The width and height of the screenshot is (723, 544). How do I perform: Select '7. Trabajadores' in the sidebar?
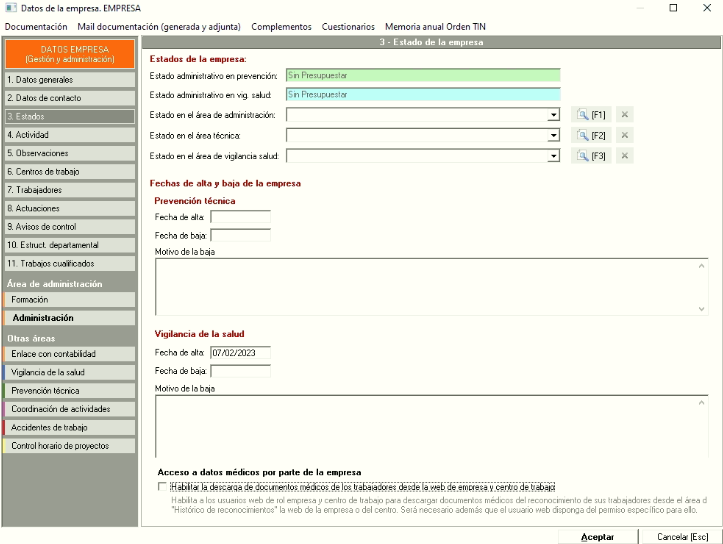[70, 190]
